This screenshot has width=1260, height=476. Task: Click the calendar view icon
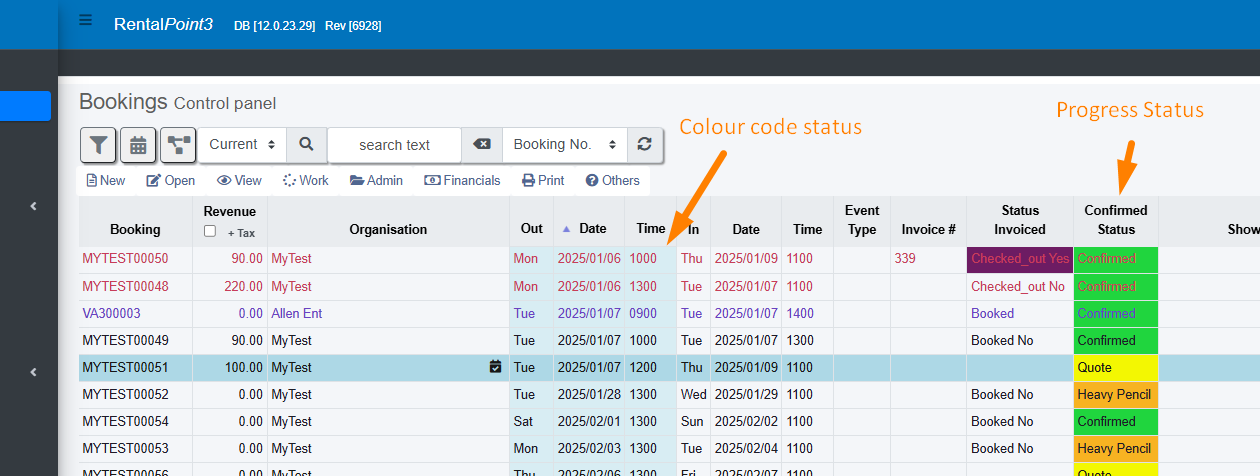[x=138, y=145]
